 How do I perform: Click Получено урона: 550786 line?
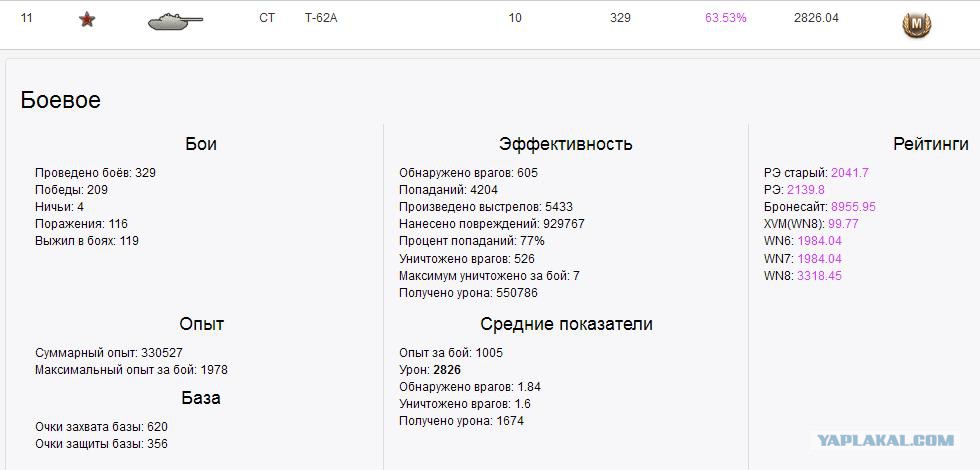[x=468, y=292]
